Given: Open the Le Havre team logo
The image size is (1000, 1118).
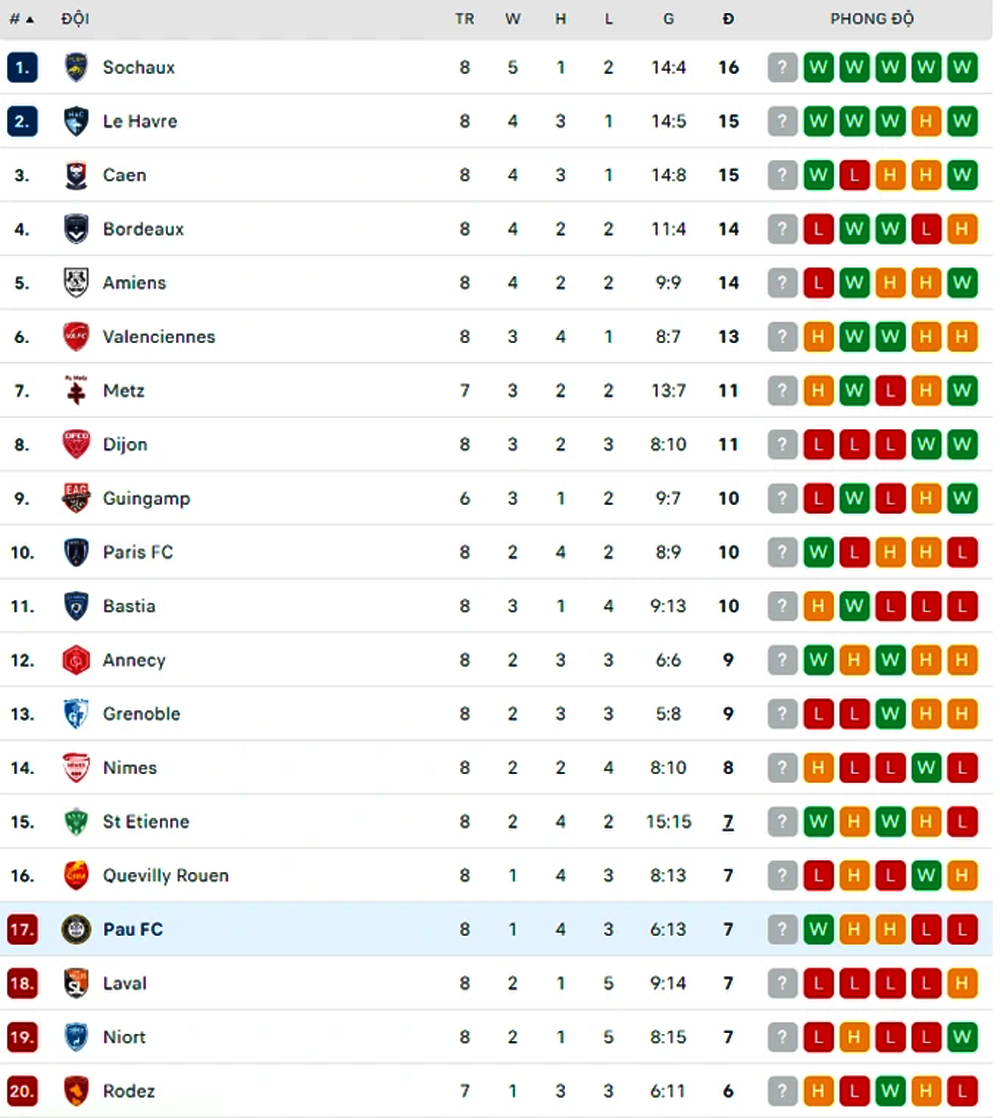Looking at the screenshot, I should [76, 121].
